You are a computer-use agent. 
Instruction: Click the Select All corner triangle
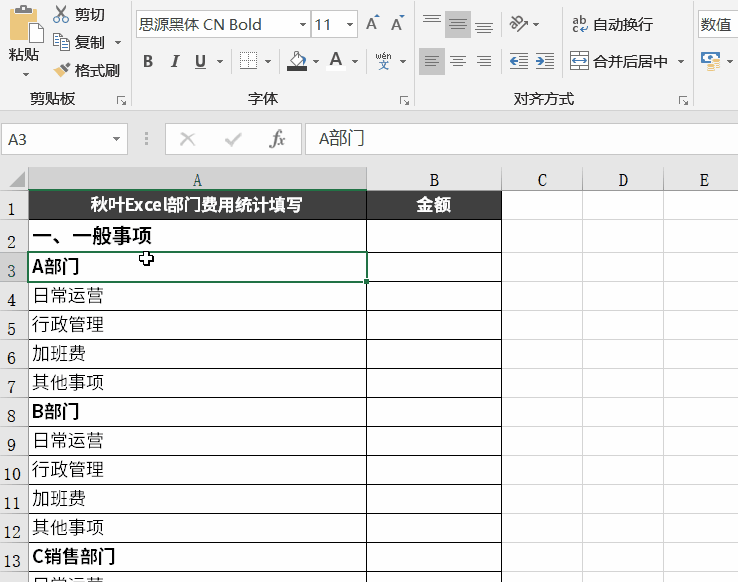[x=16, y=179]
